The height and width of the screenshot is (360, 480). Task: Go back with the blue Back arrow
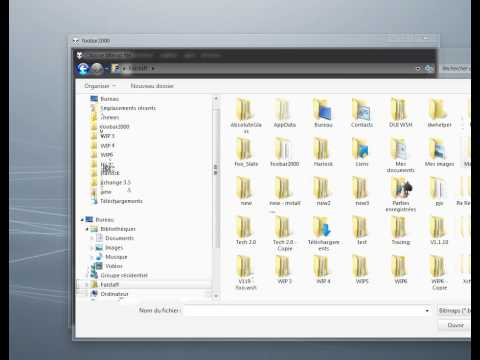pyautogui.click(x=82, y=68)
